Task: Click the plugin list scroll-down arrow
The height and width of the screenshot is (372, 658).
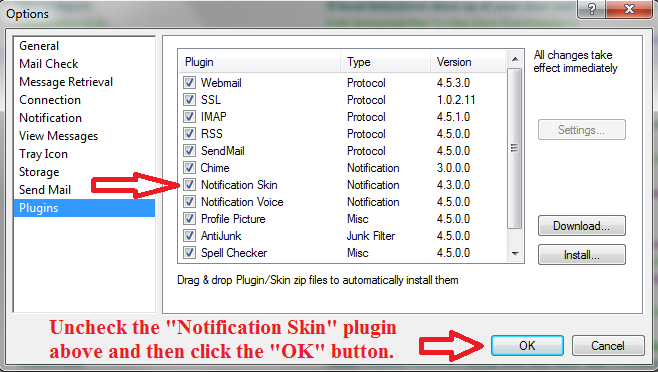Action: (x=515, y=254)
